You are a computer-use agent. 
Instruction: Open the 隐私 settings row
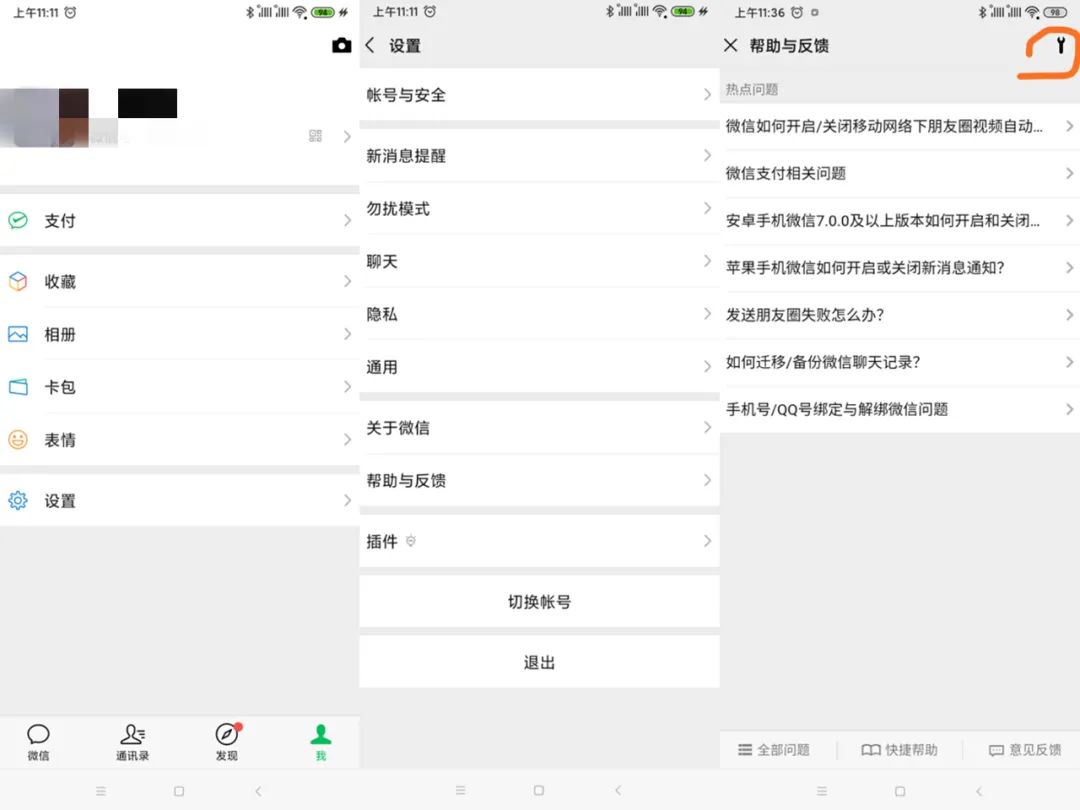point(539,314)
